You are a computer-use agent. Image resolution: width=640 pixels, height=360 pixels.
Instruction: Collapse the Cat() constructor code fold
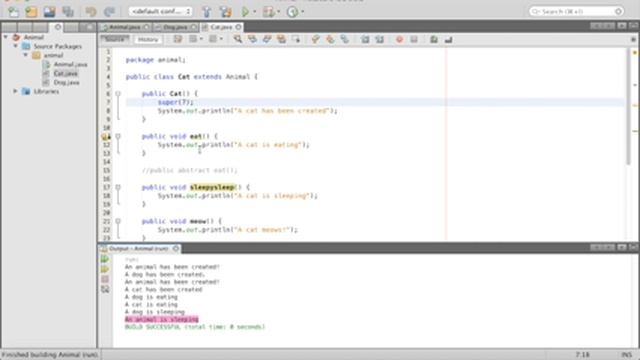click(118, 93)
